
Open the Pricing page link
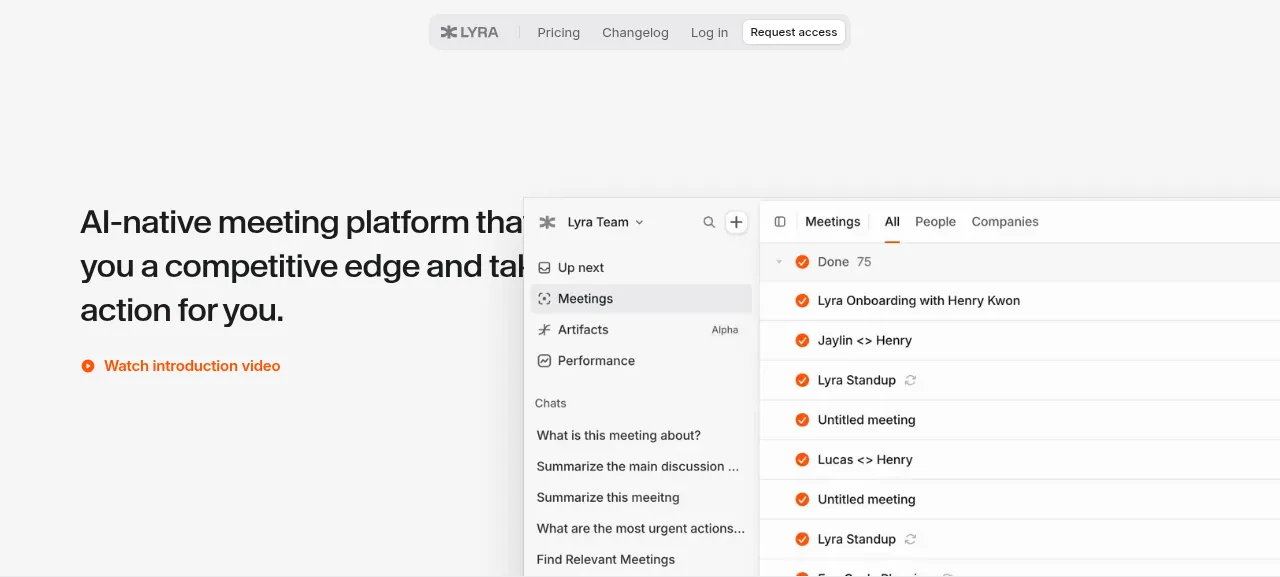tap(558, 33)
